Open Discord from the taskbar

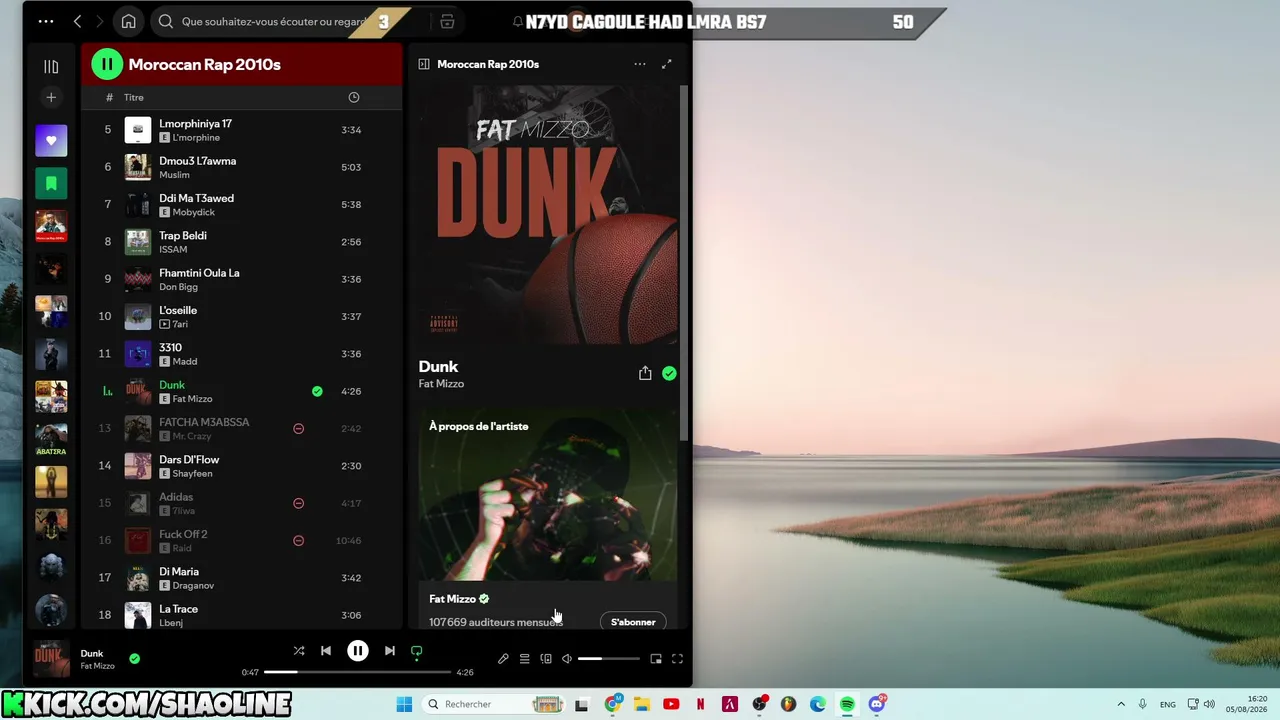(877, 704)
